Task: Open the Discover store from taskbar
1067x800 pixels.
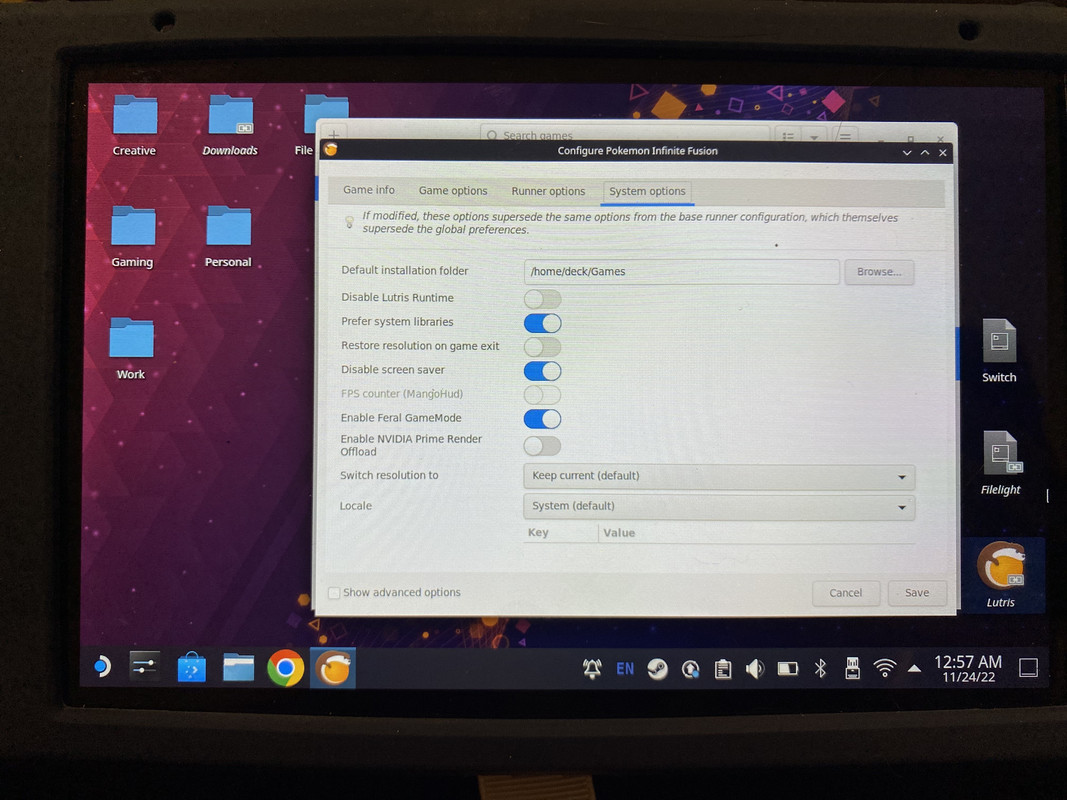Action: point(191,668)
